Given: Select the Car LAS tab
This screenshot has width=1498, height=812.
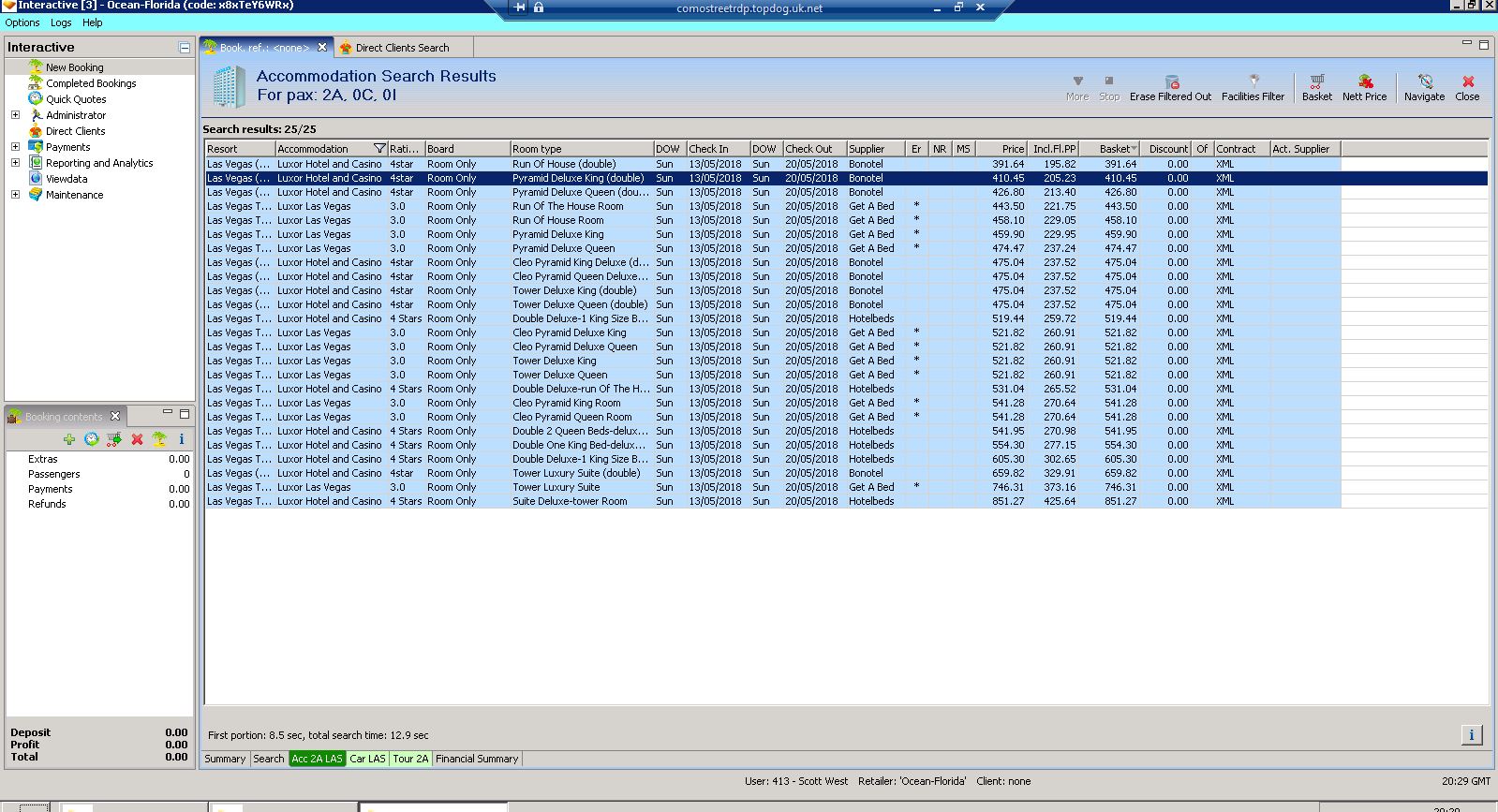Looking at the screenshot, I should pyautogui.click(x=367, y=759).
